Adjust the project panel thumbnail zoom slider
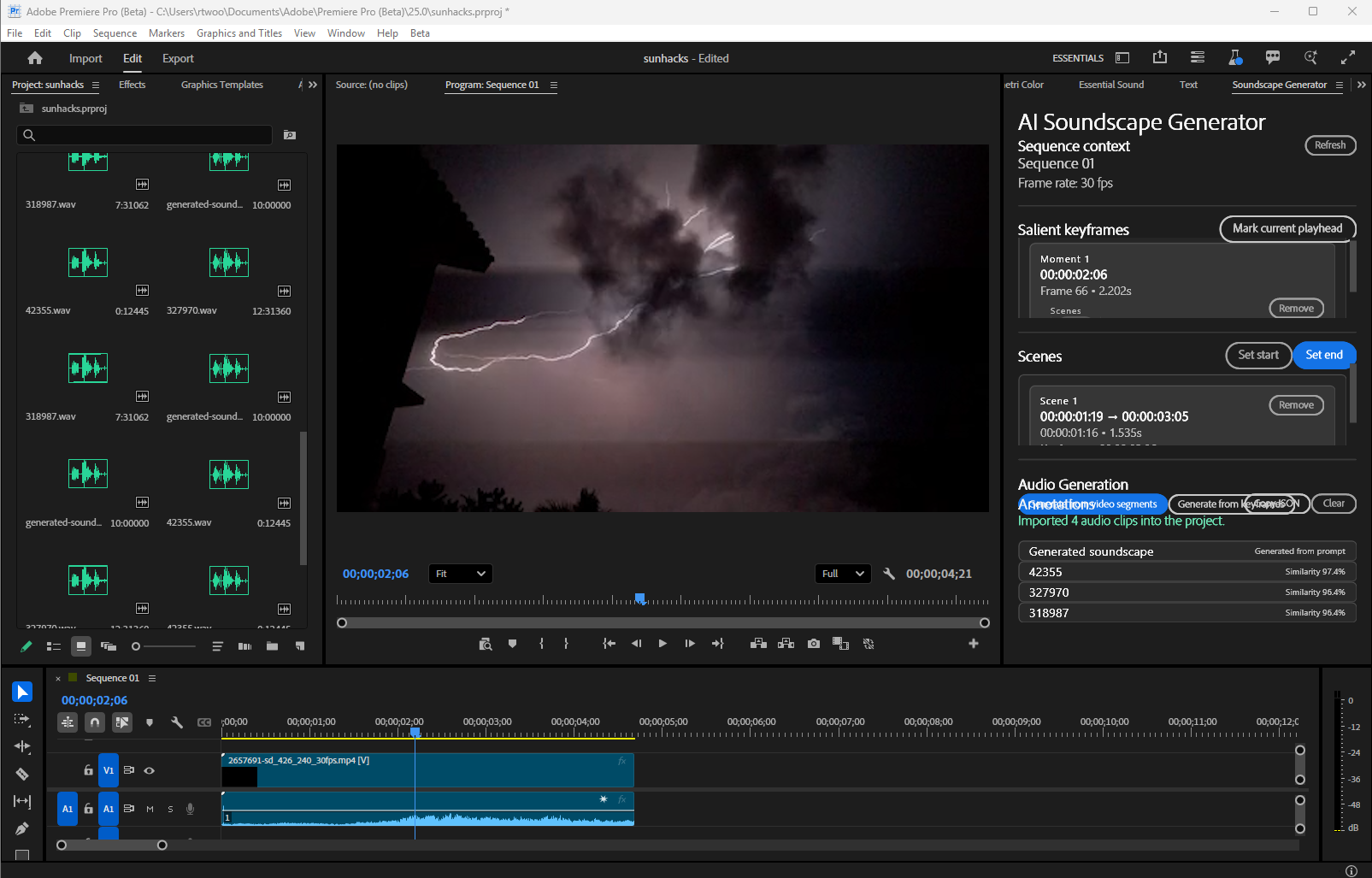 tap(137, 646)
